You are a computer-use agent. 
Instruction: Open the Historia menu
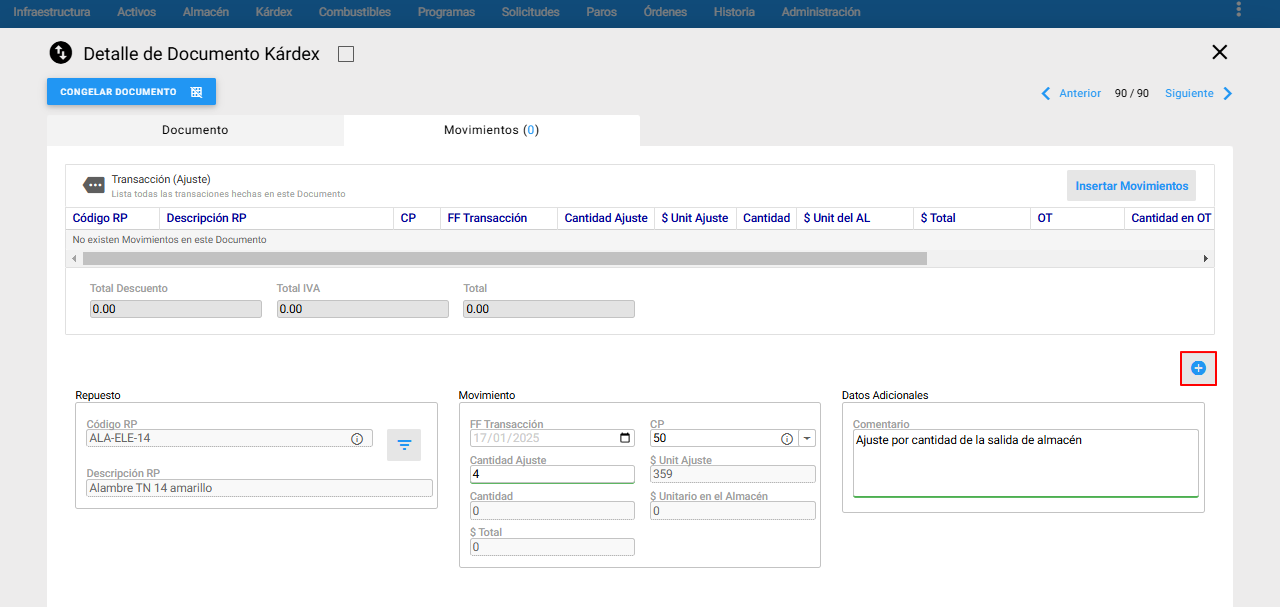(x=735, y=12)
